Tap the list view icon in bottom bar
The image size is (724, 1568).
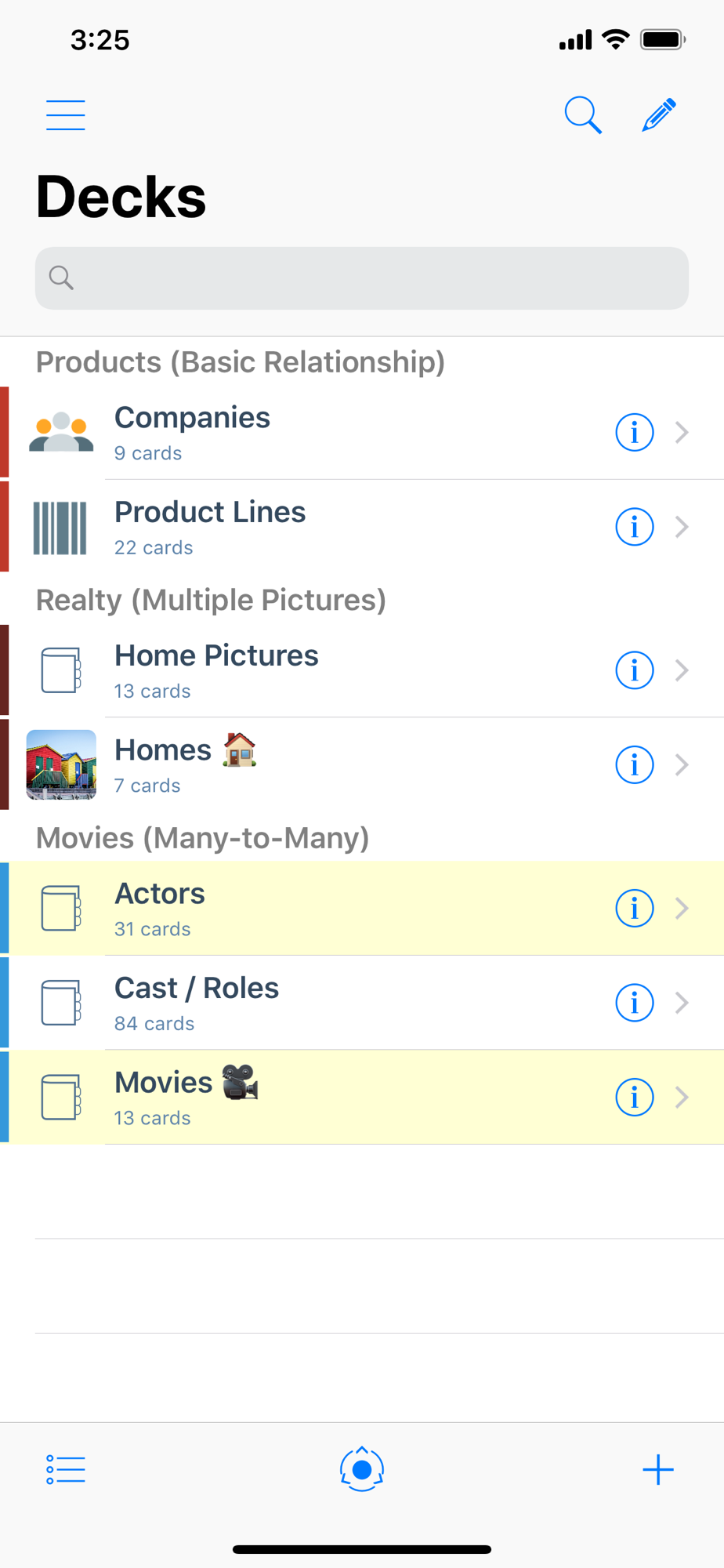pyautogui.click(x=66, y=1469)
